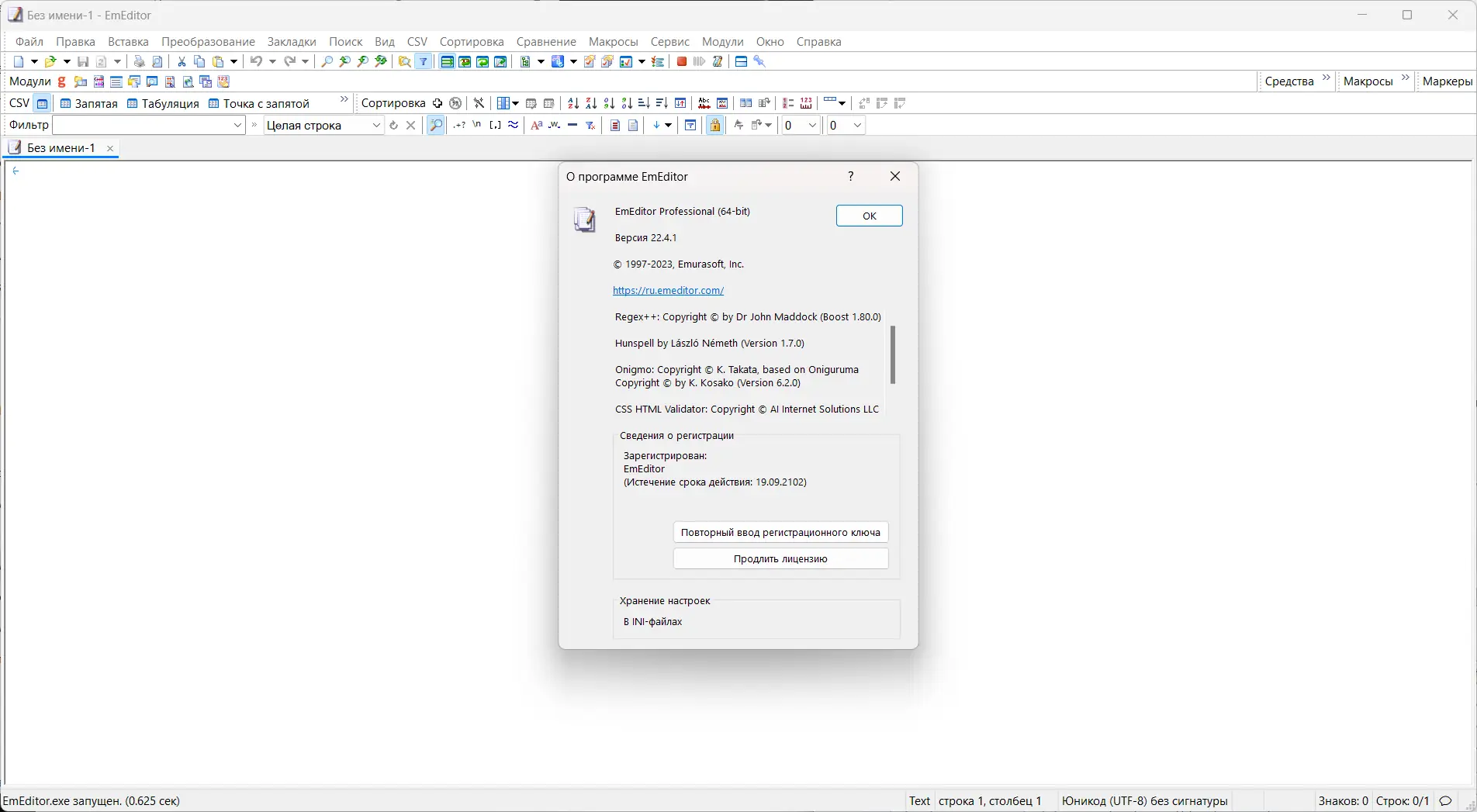The image size is (1477, 812).
Task: Open the Макросы menu
Action: [612, 41]
